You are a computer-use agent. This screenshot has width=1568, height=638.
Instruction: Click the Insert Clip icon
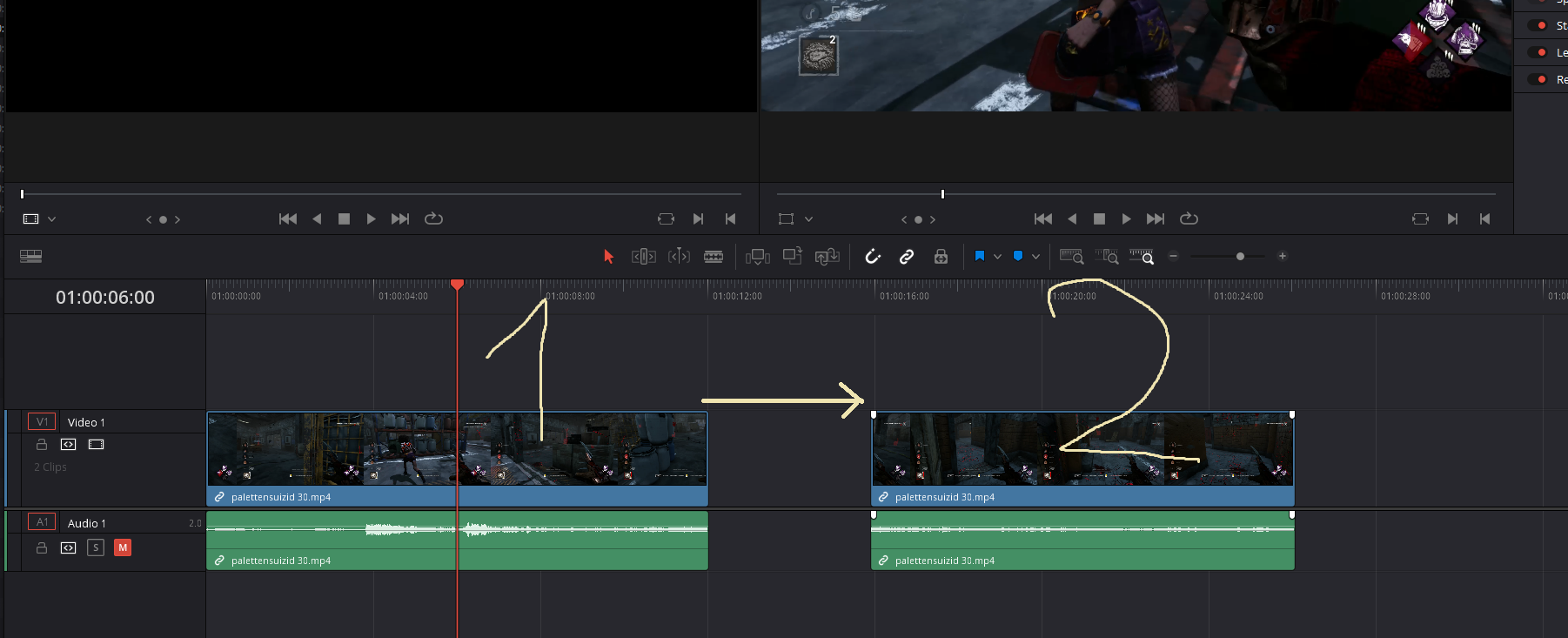click(x=758, y=256)
